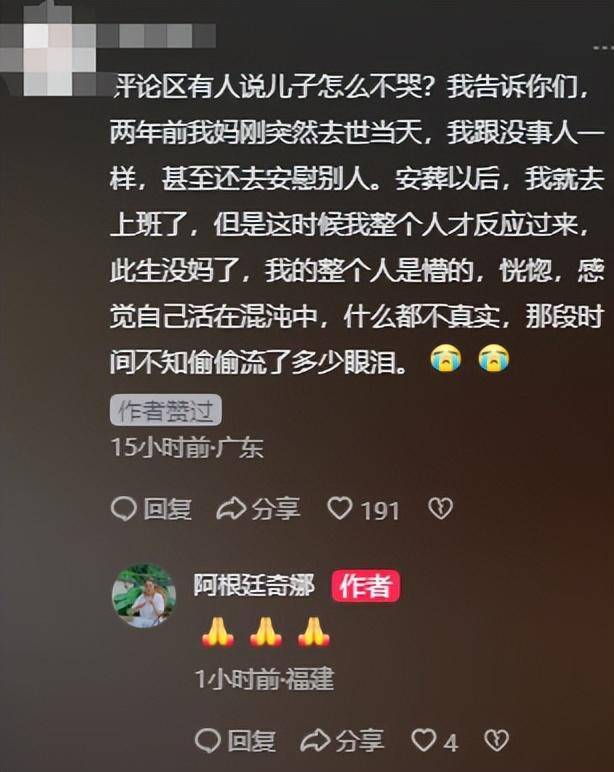Image resolution: width=614 pixels, height=772 pixels.
Task: Share the comment with 191 likes
Action: [x=258, y=509]
